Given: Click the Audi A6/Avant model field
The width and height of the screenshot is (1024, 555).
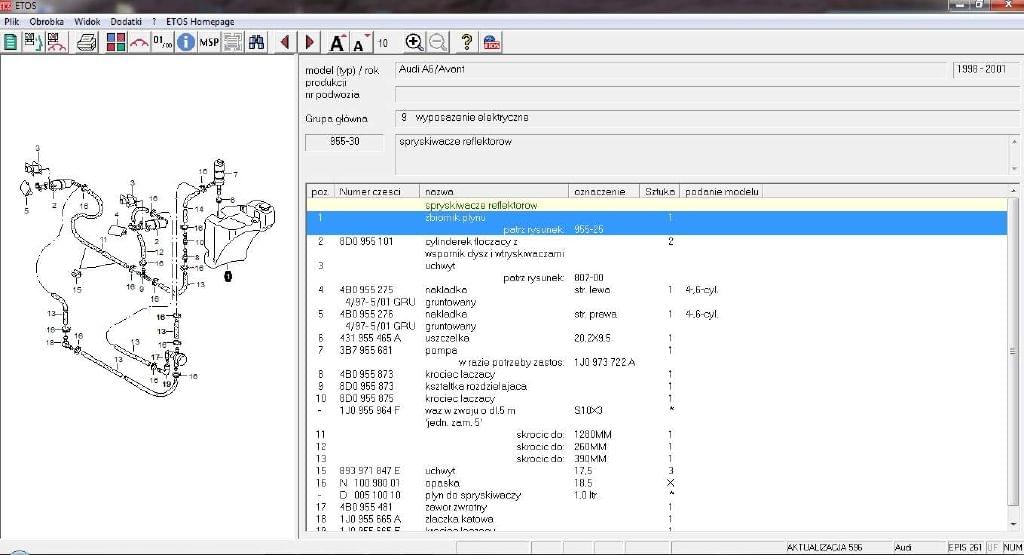Looking at the screenshot, I should coord(671,70).
